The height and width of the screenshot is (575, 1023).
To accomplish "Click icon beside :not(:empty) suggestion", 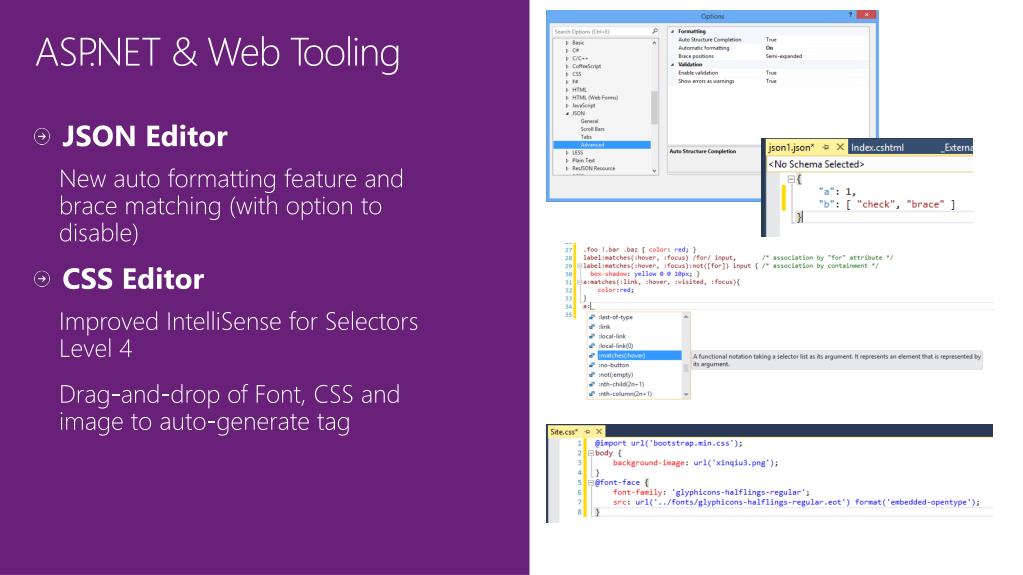I will click(592, 375).
